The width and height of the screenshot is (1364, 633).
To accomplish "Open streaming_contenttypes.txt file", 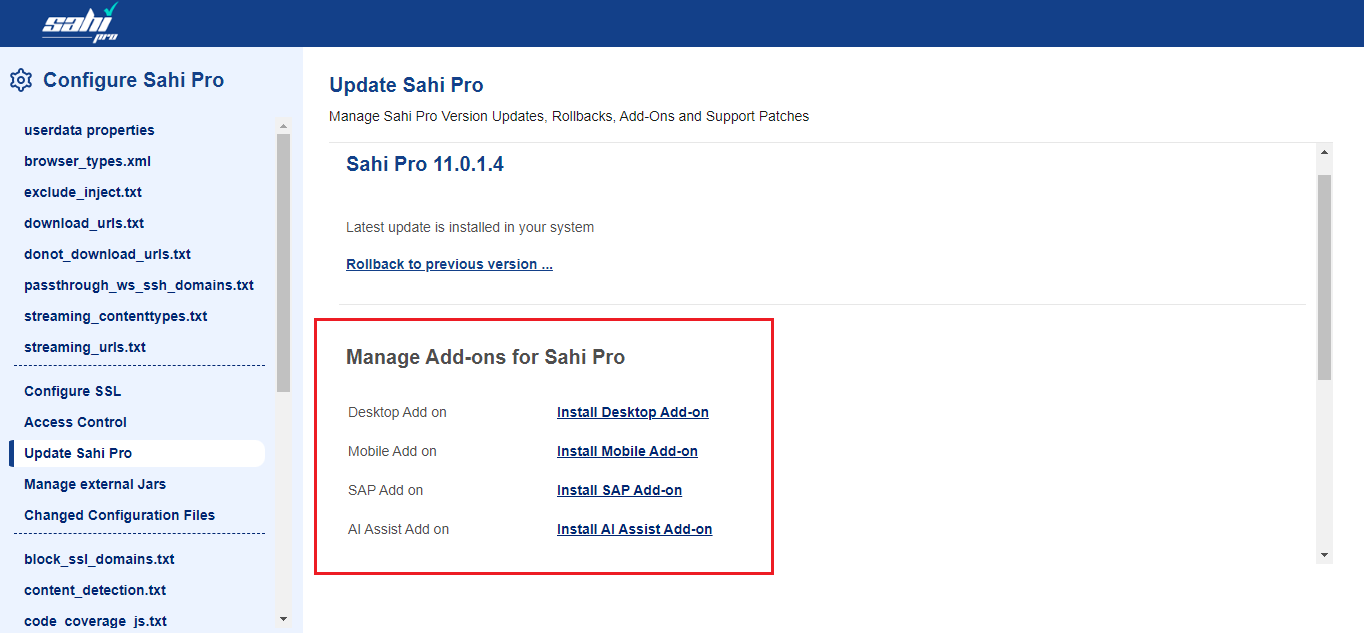I will [115, 316].
